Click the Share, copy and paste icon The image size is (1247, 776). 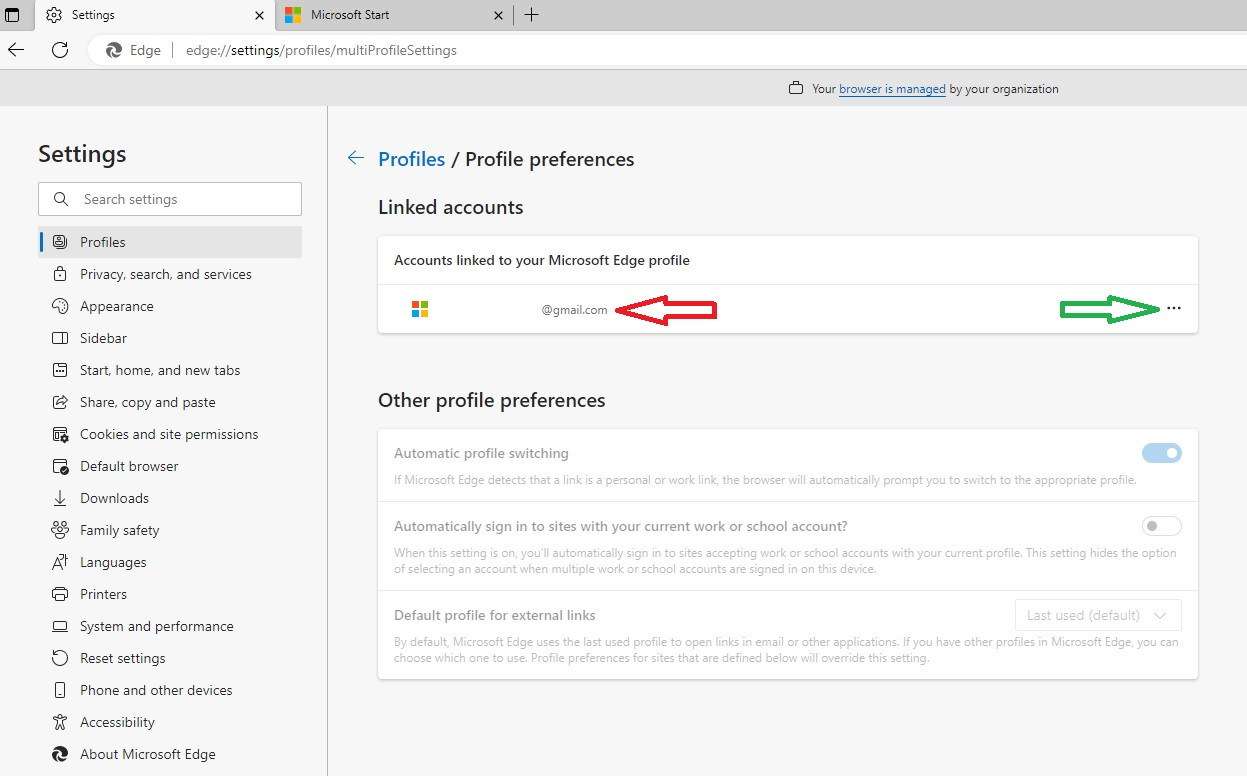coord(60,402)
